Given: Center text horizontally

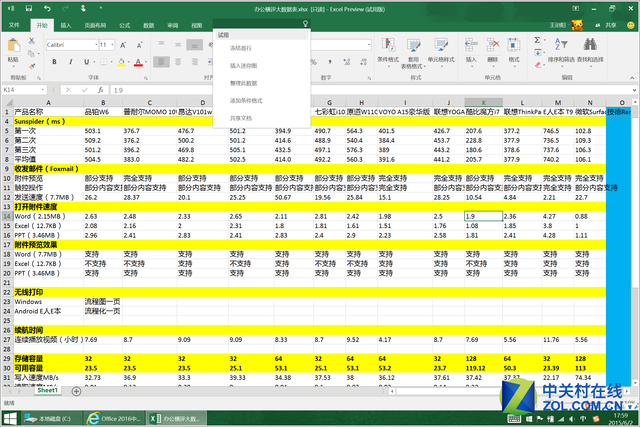Looking at the screenshot, I should (x=178, y=62).
